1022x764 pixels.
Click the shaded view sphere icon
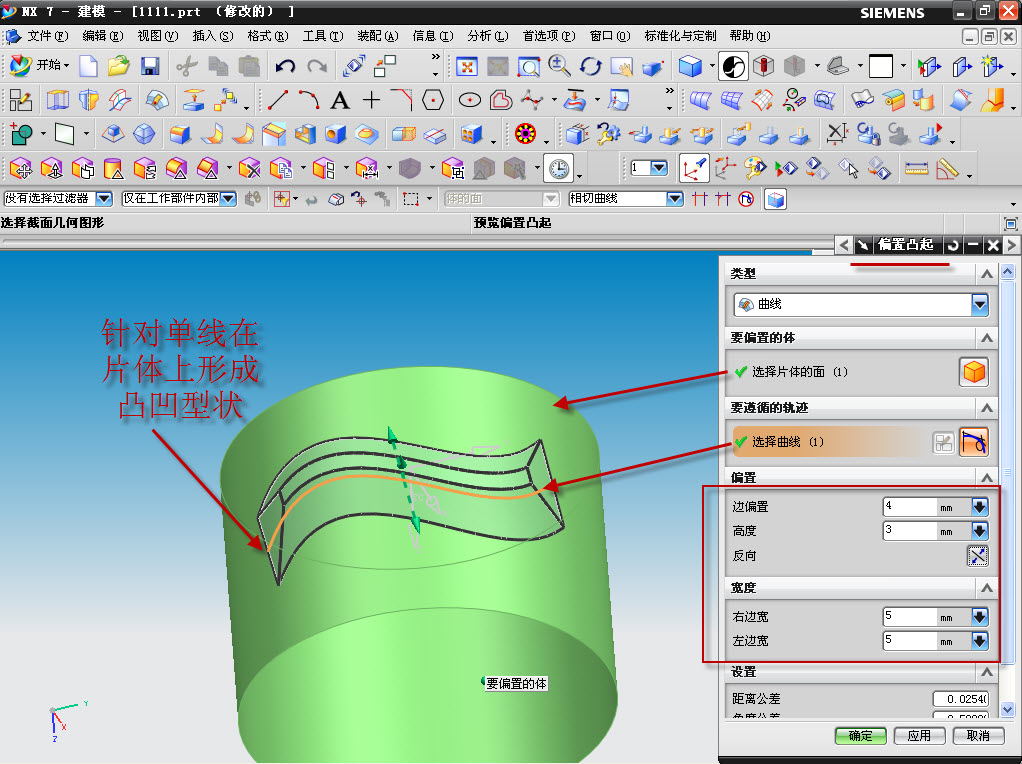point(733,66)
